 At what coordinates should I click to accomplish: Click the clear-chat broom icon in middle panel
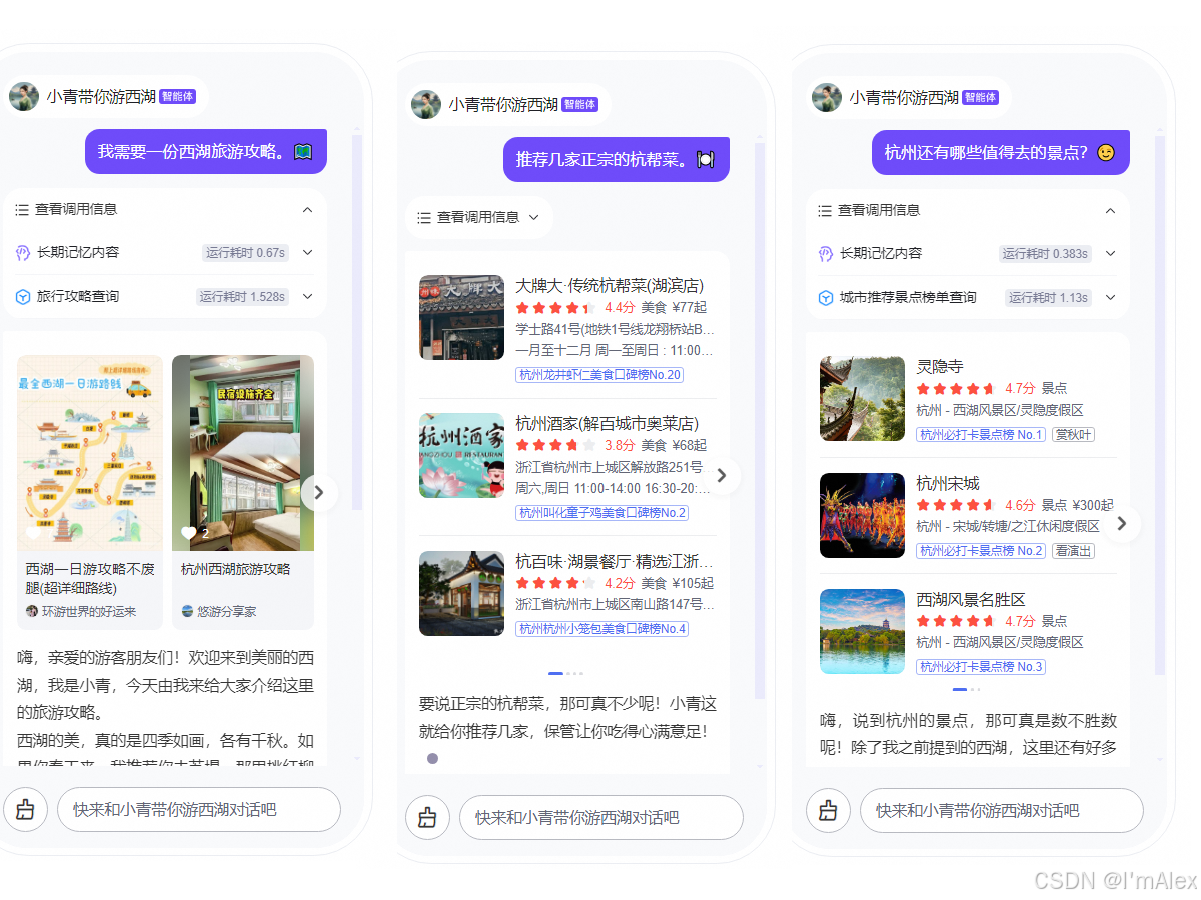tap(427, 818)
